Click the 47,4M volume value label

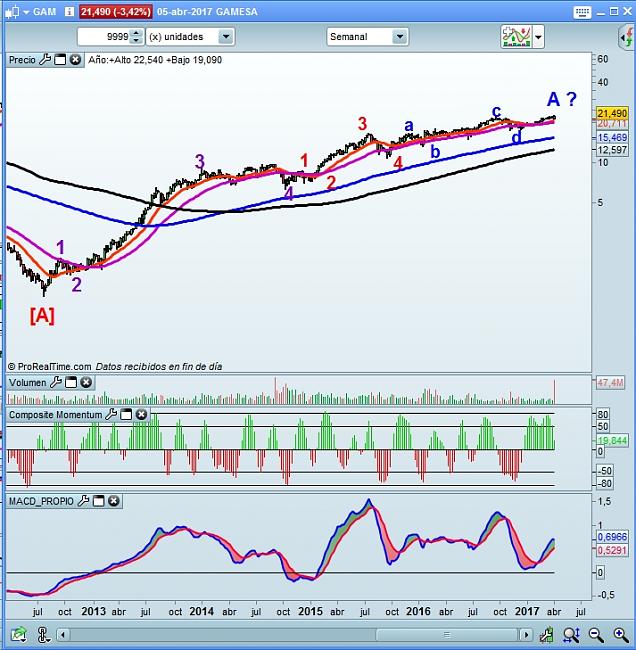tap(610, 383)
